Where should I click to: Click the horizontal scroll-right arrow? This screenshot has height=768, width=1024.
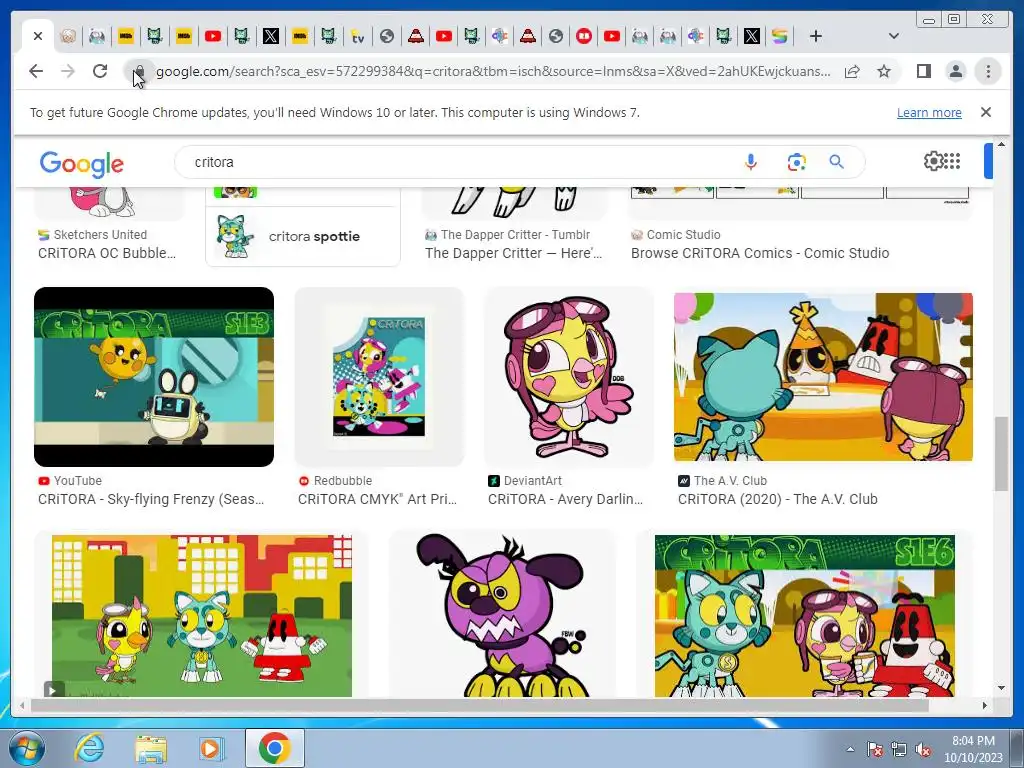click(985, 705)
